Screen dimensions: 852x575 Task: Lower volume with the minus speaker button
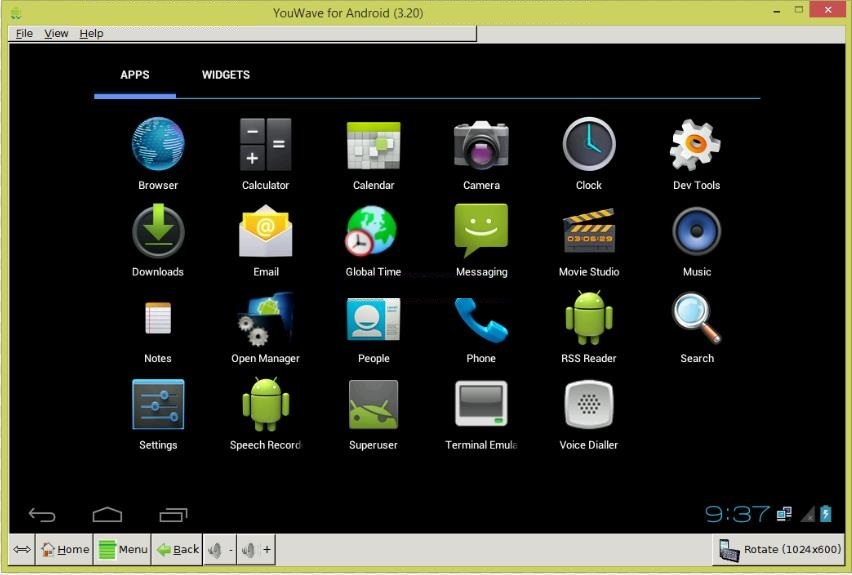click(x=220, y=549)
